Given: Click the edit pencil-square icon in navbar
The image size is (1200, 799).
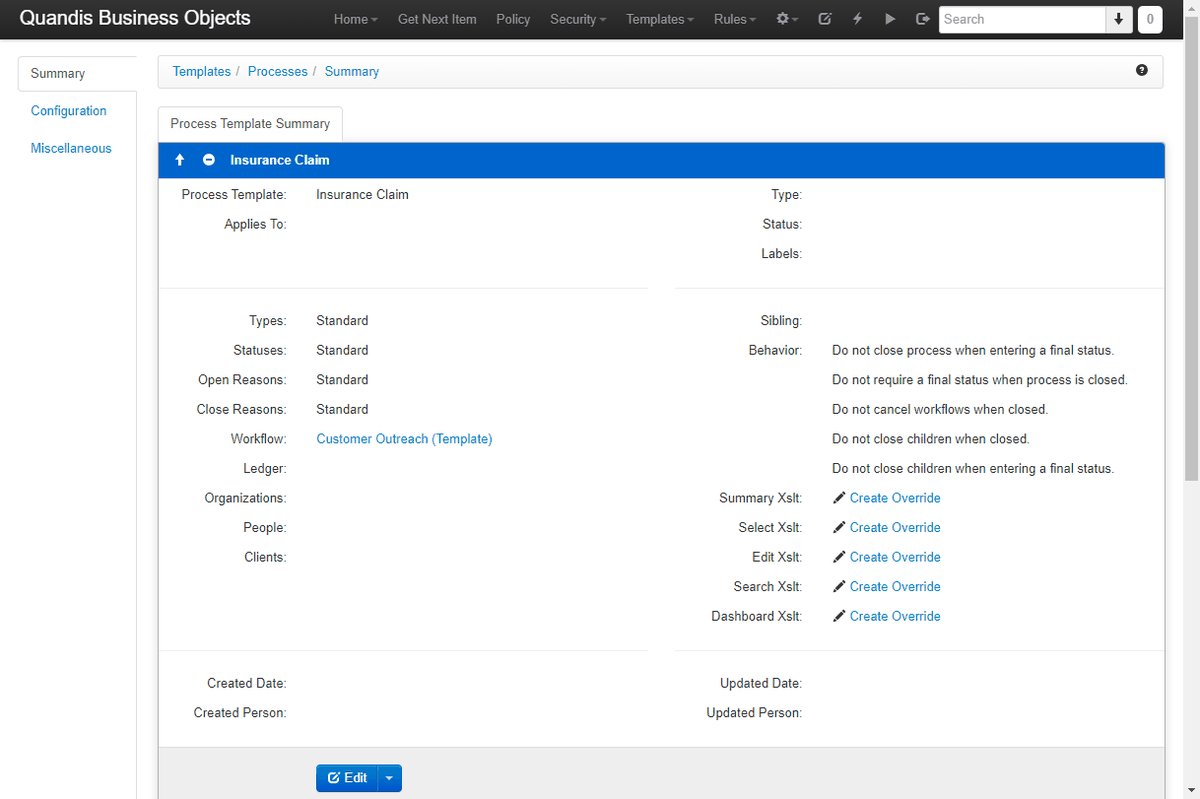Looking at the screenshot, I should pyautogui.click(x=824, y=19).
